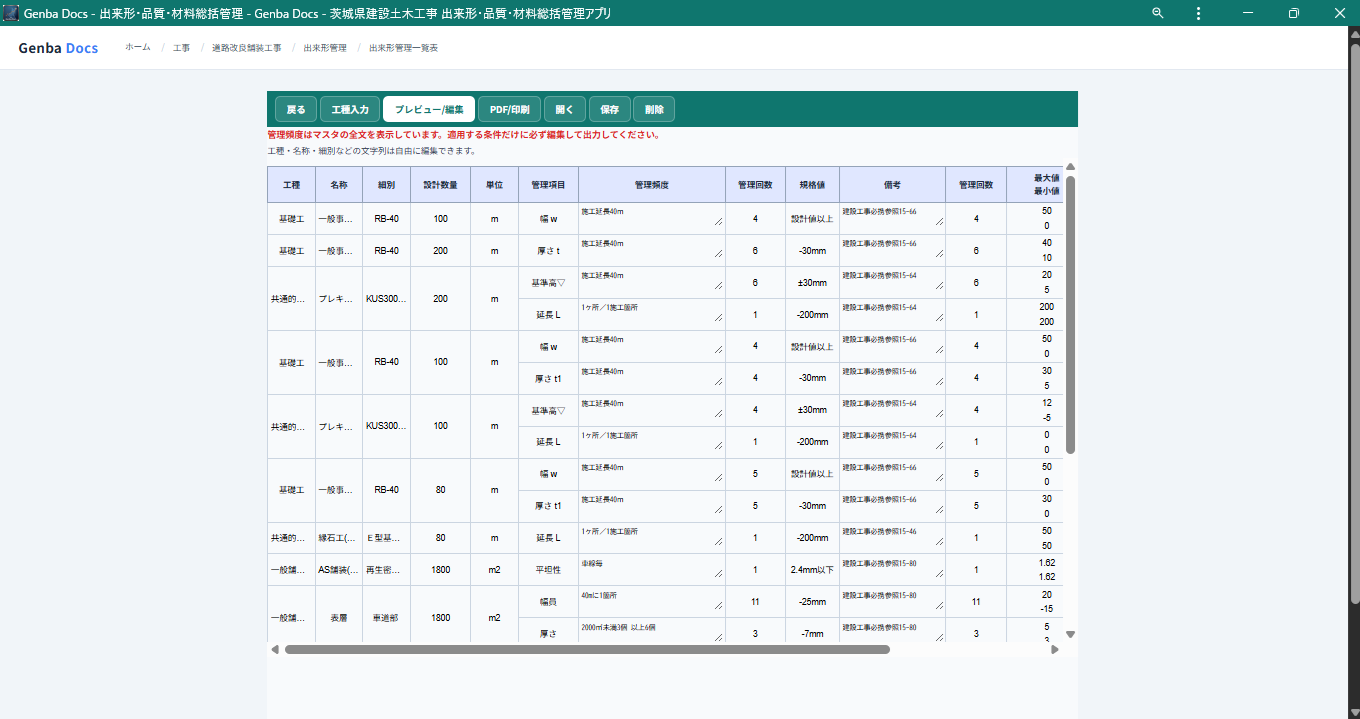The width and height of the screenshot is (1360, 719).
Task: Switch to プレビュー/編集 tab
Action: 429,109
